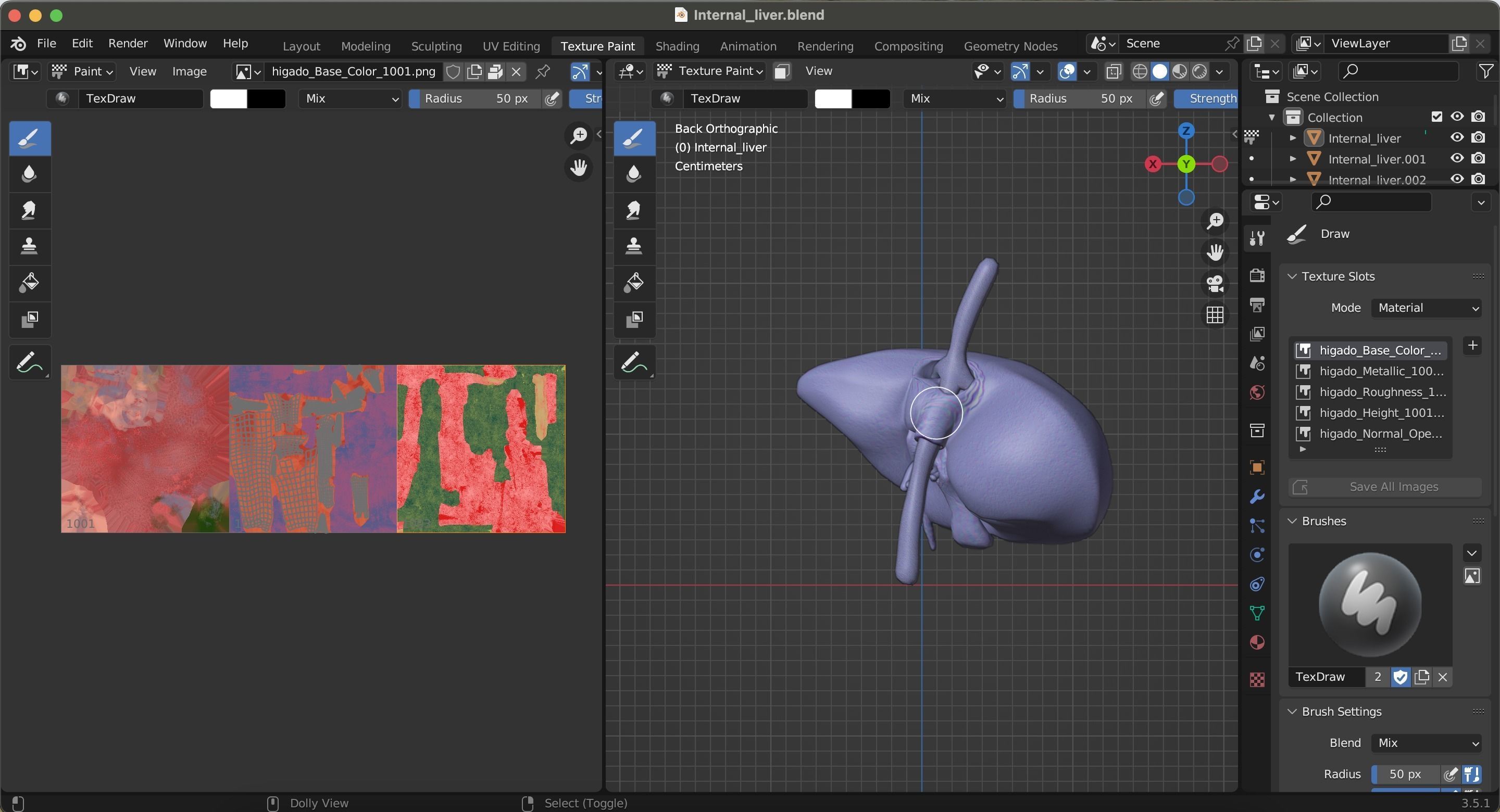Open the Image menu in image editor

189,71
